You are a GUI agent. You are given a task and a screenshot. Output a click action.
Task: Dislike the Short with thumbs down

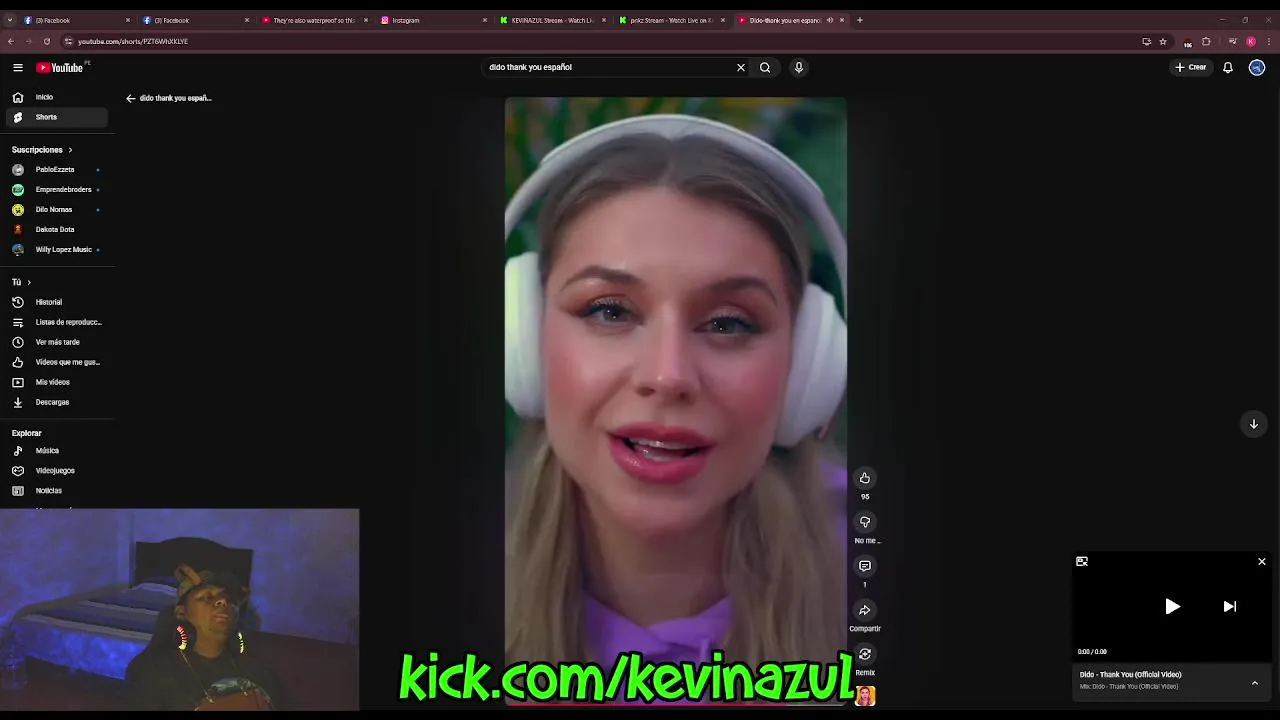865,522
